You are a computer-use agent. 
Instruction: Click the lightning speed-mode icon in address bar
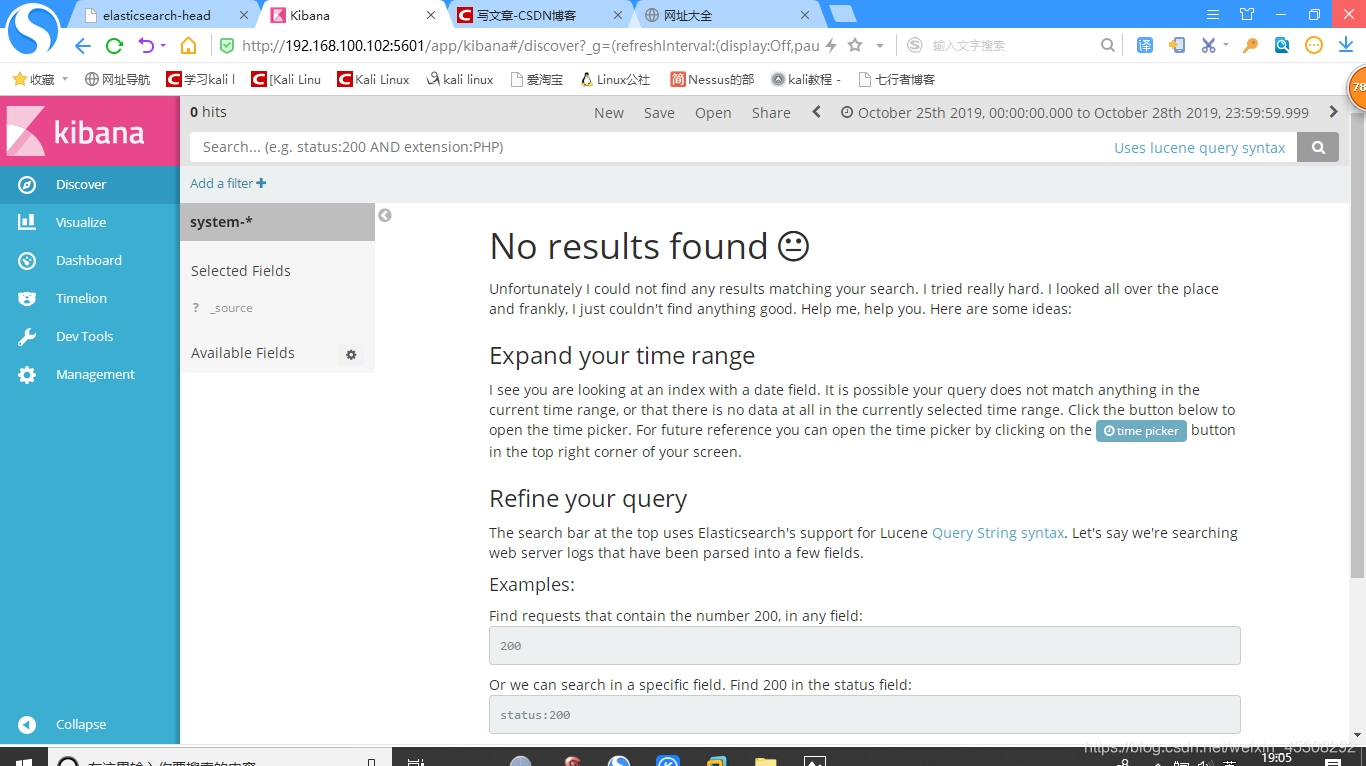coord(830,45)
